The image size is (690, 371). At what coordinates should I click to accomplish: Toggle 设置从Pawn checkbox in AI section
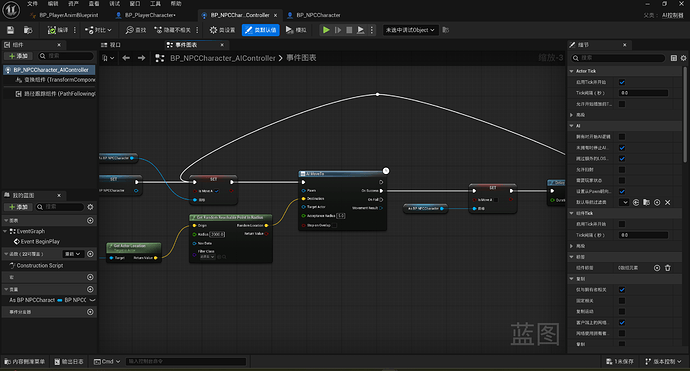point(622,191)
